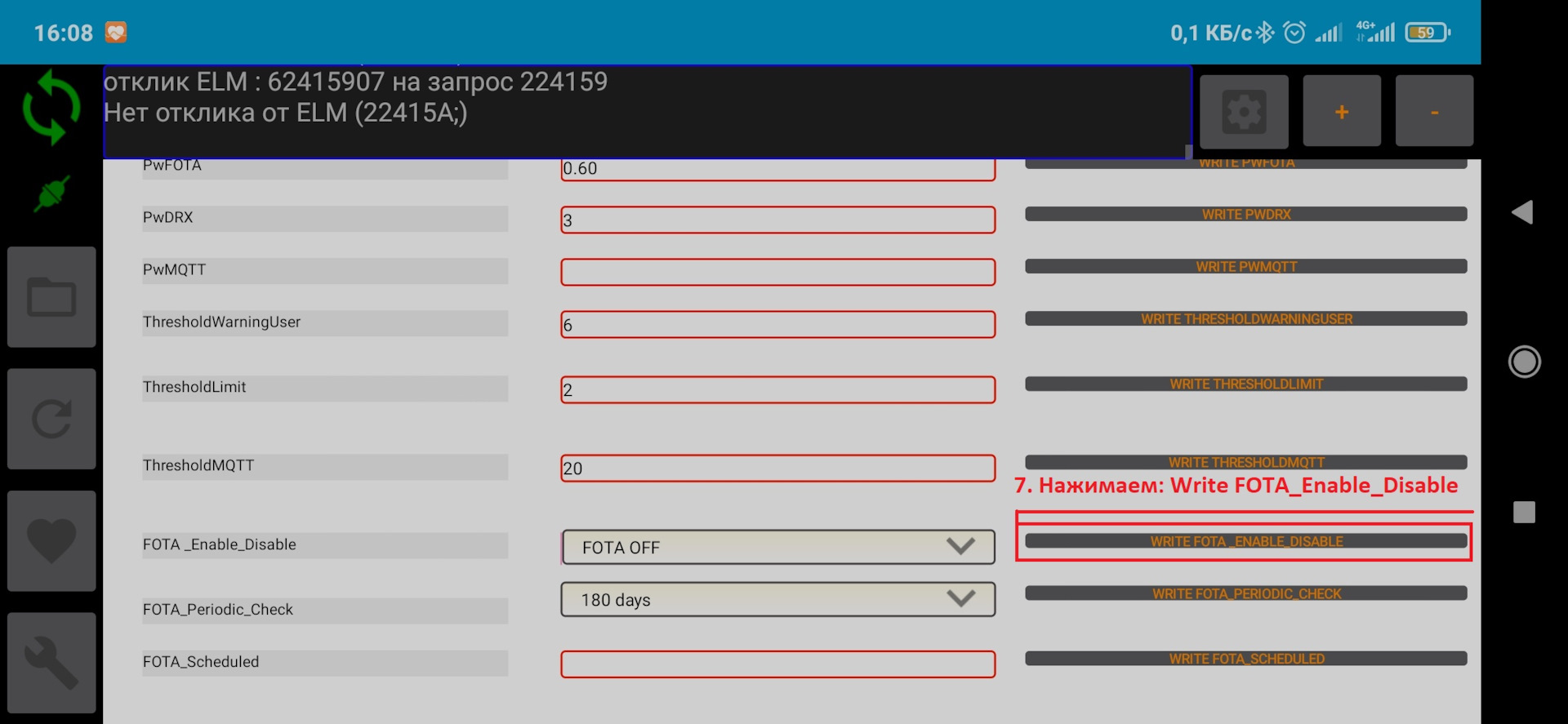Click the ThresholdWarningUser input field

coord(777,324)
